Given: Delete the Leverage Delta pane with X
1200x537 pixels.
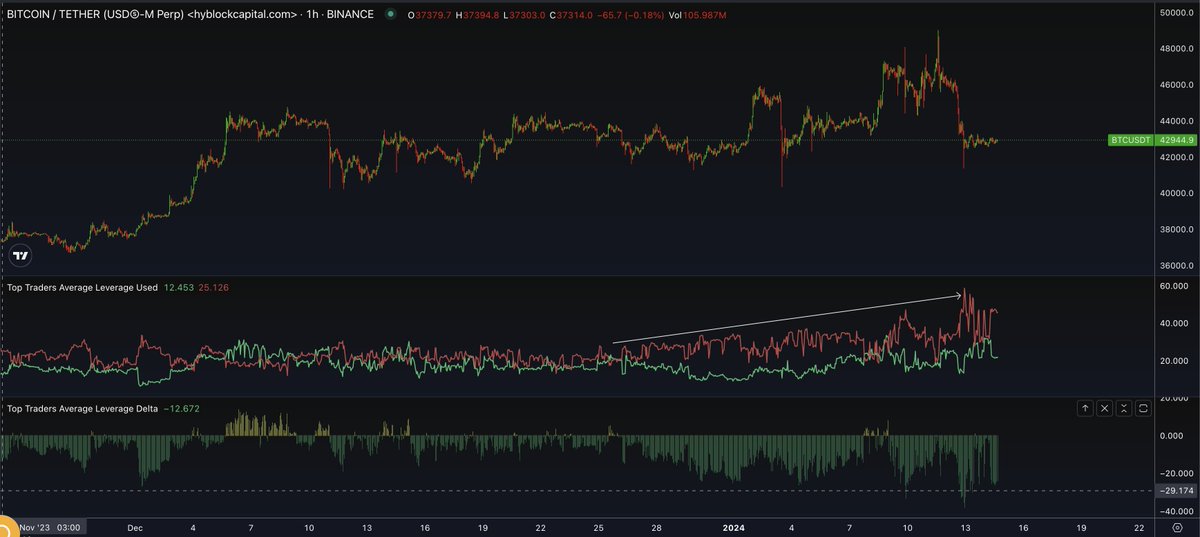Looking at the screenshot, I should (1104, 408).
